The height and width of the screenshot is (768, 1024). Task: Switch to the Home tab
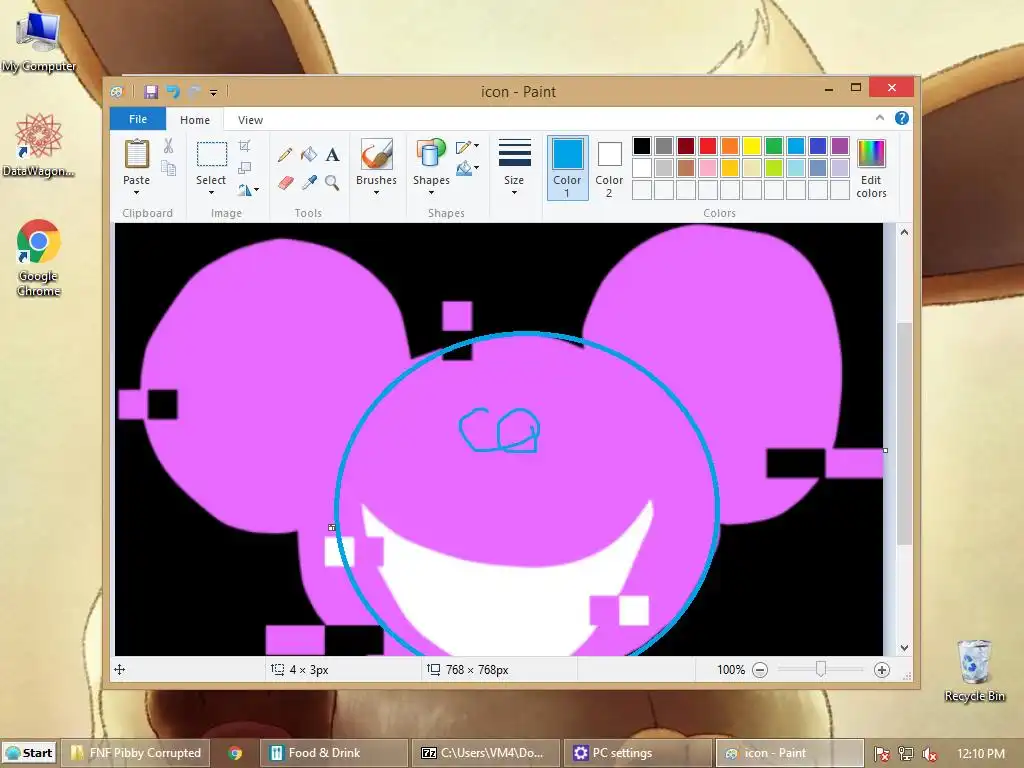[195, 120]
